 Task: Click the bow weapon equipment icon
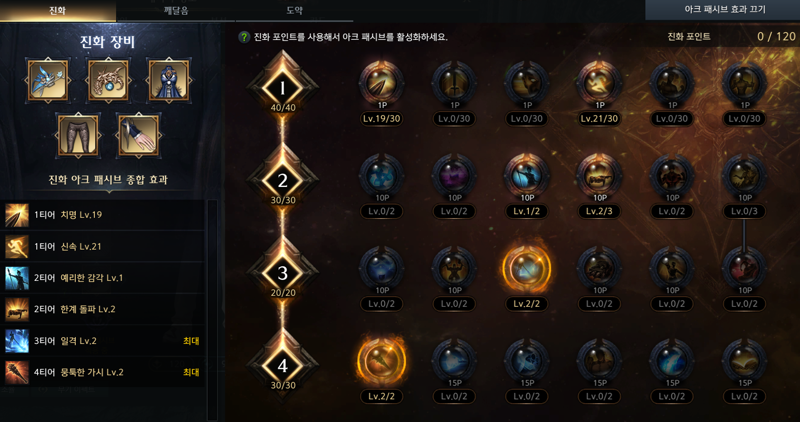pyautogui.click(x=47, y=80)
